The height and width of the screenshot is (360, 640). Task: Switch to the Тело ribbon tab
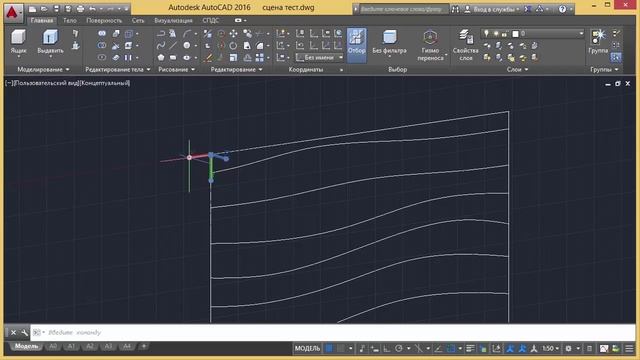[x=70, y=20]
